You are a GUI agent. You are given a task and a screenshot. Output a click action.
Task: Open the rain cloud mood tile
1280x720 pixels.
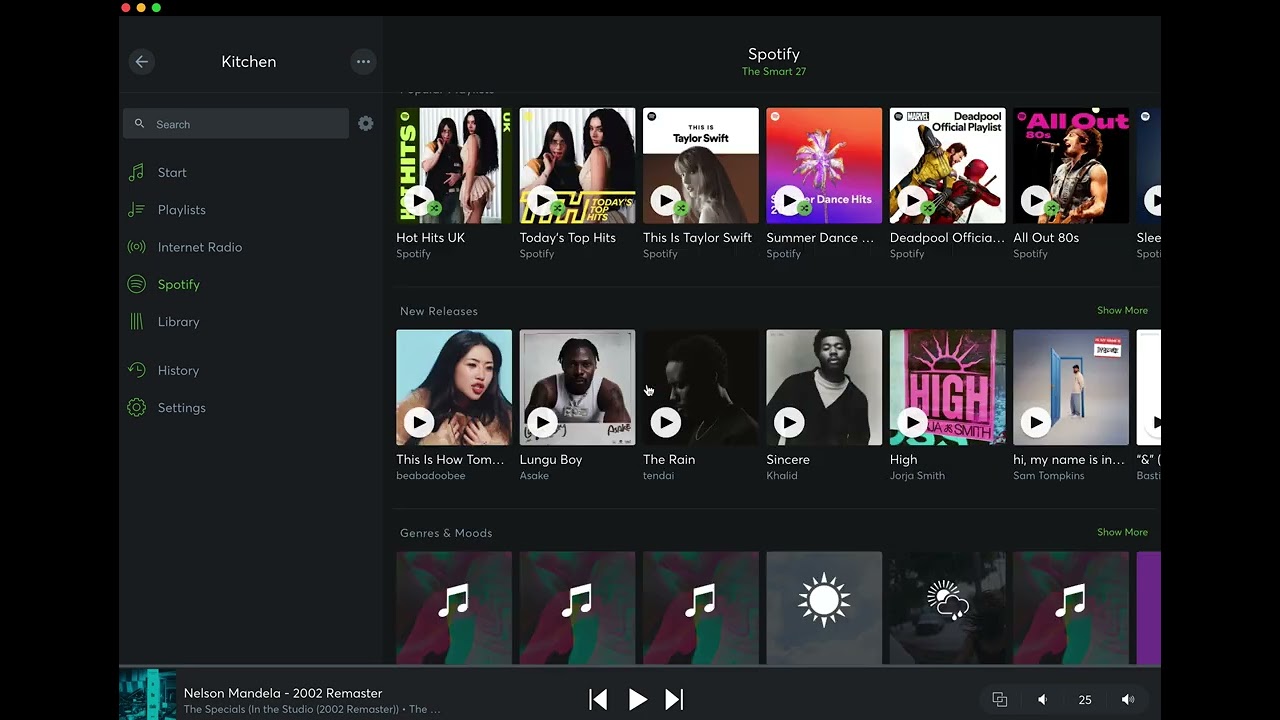pos(947,607)
